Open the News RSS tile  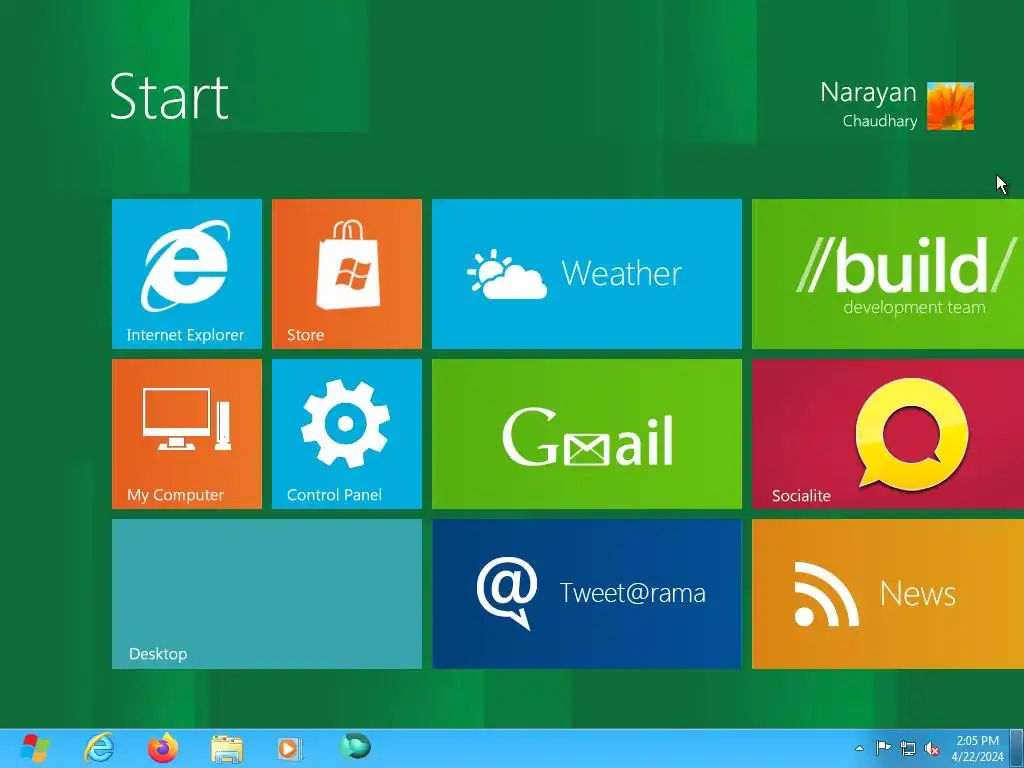click(888, 594)
